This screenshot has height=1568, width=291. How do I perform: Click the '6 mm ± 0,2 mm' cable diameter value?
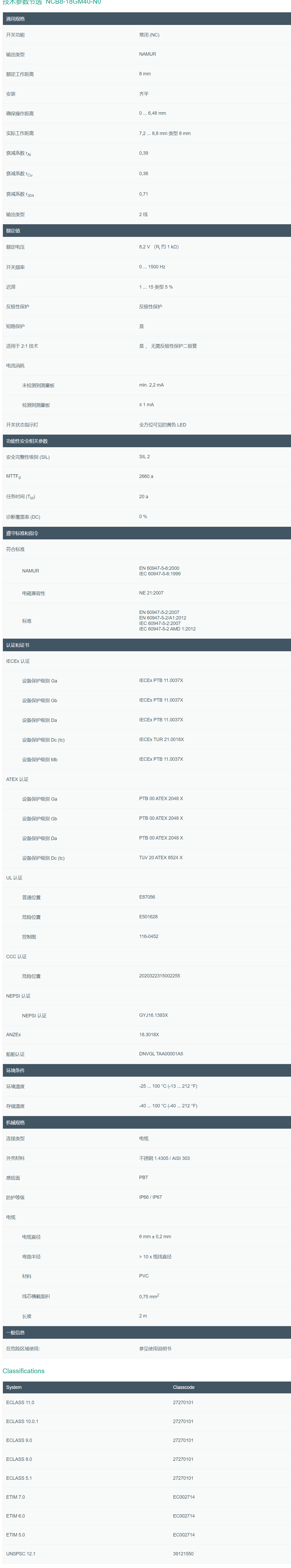pyautogui.click(x=155, y=1236)
